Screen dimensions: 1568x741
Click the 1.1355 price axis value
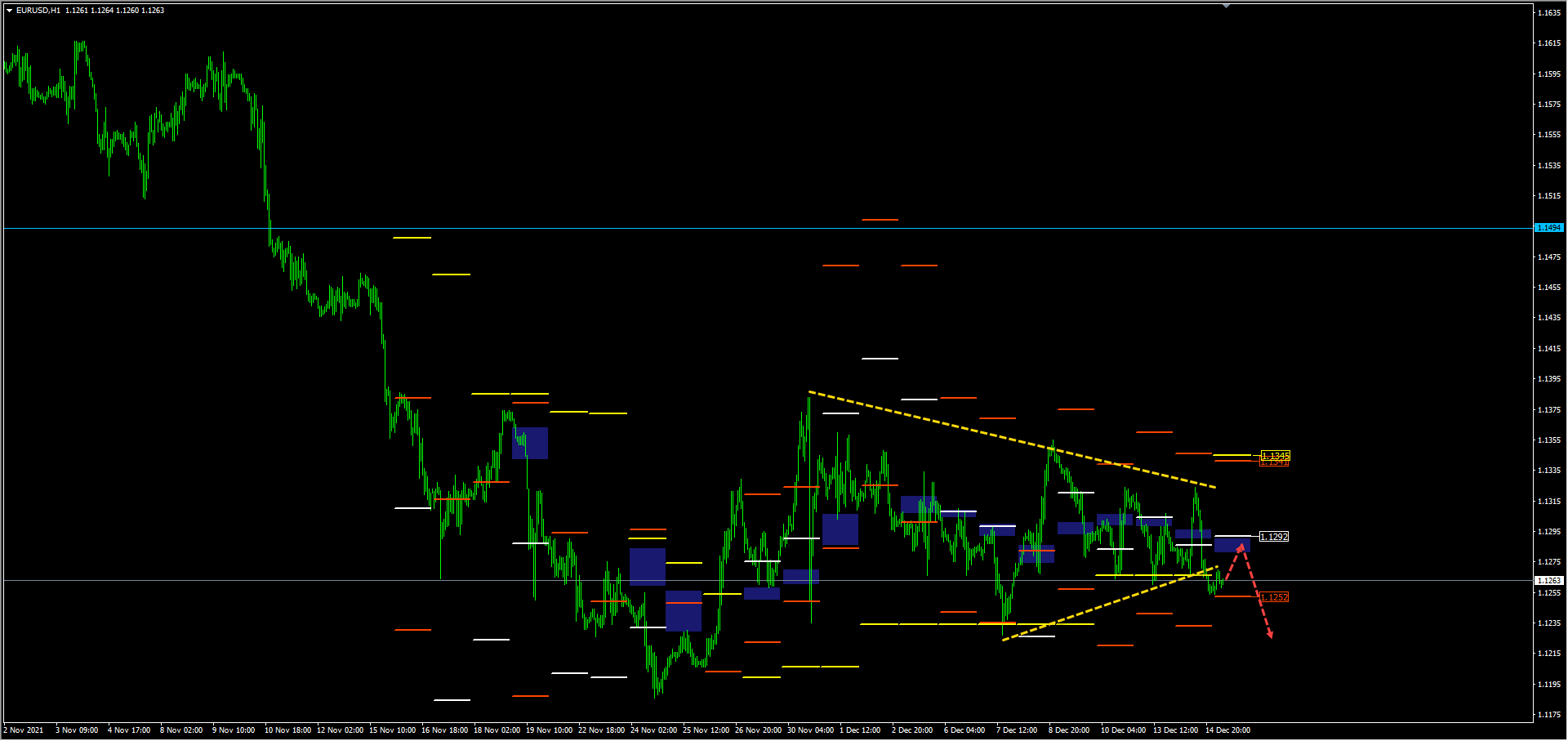(x=1549, y=440)
